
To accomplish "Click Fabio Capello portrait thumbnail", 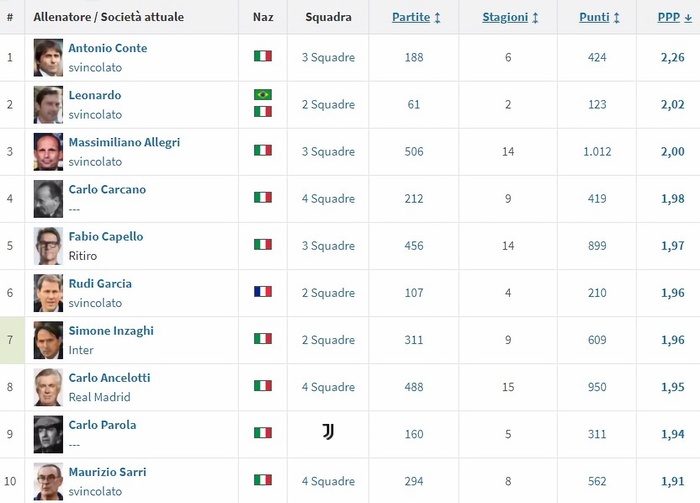I will [48, 246].
